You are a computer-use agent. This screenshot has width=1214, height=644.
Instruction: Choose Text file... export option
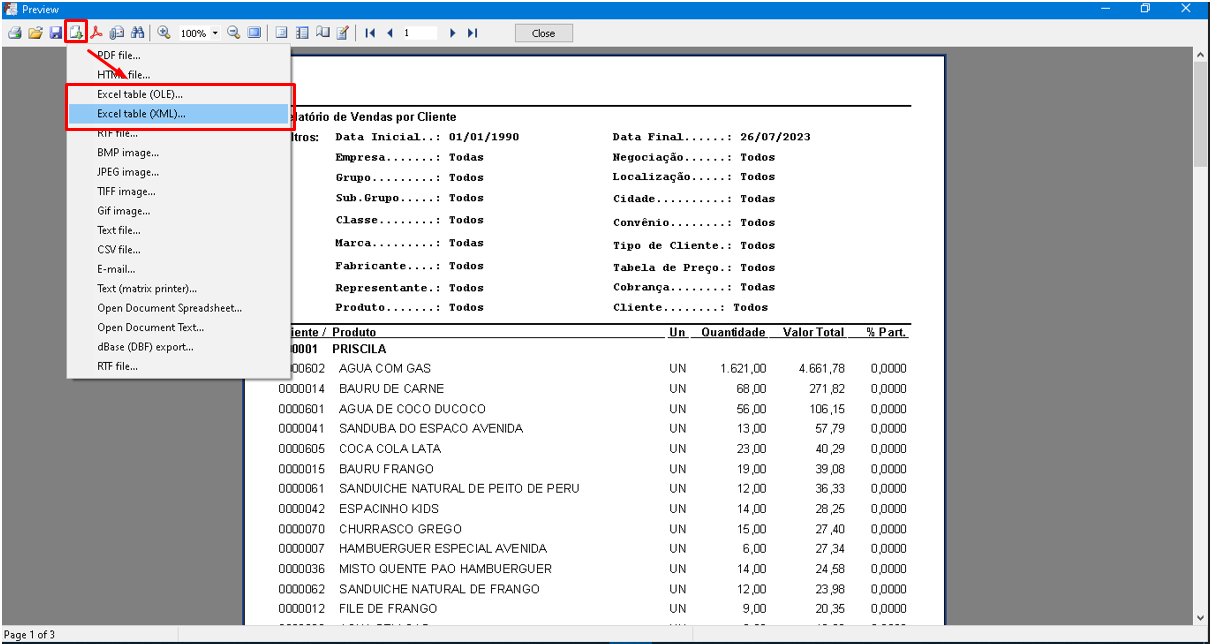tap(119, 230)
